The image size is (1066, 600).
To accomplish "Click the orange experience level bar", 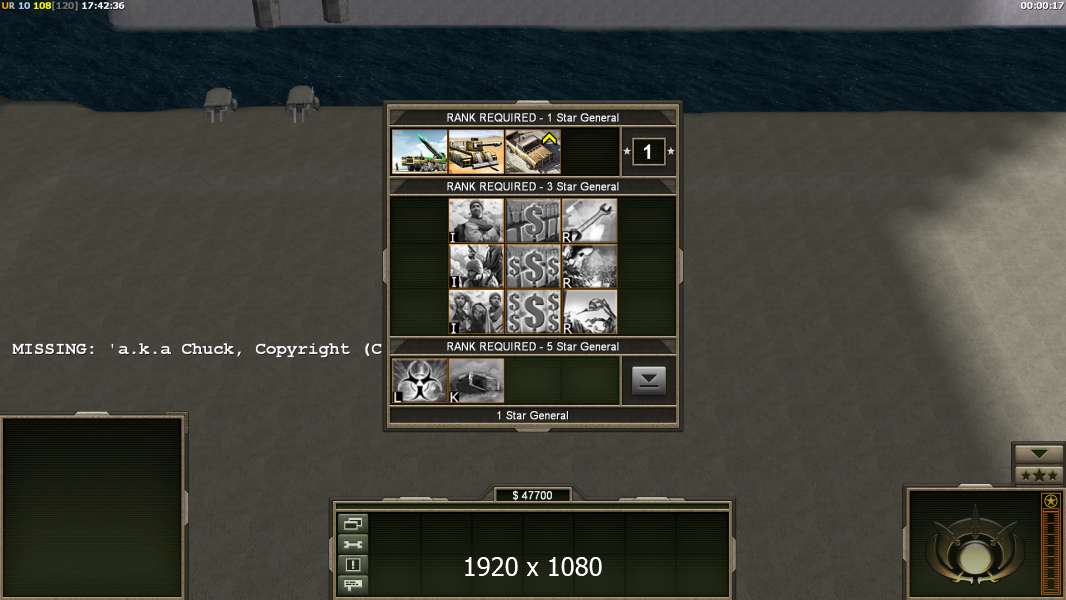I will point(1051,552).
